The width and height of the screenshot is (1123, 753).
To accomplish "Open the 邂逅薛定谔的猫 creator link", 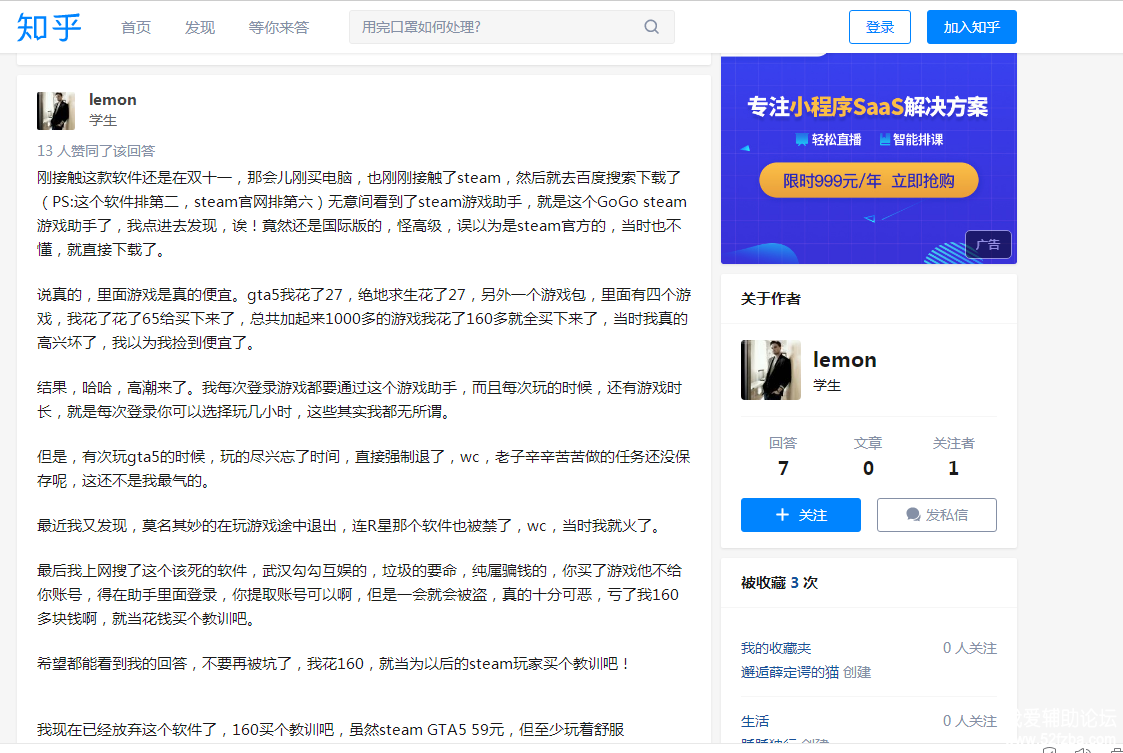I will 789,672.
